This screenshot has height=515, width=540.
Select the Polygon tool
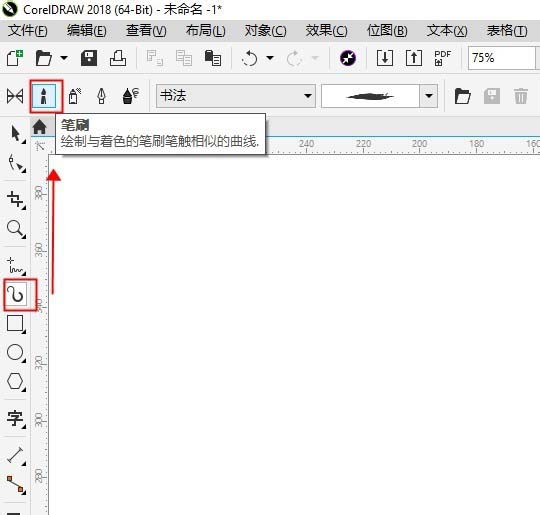[16, 382]
